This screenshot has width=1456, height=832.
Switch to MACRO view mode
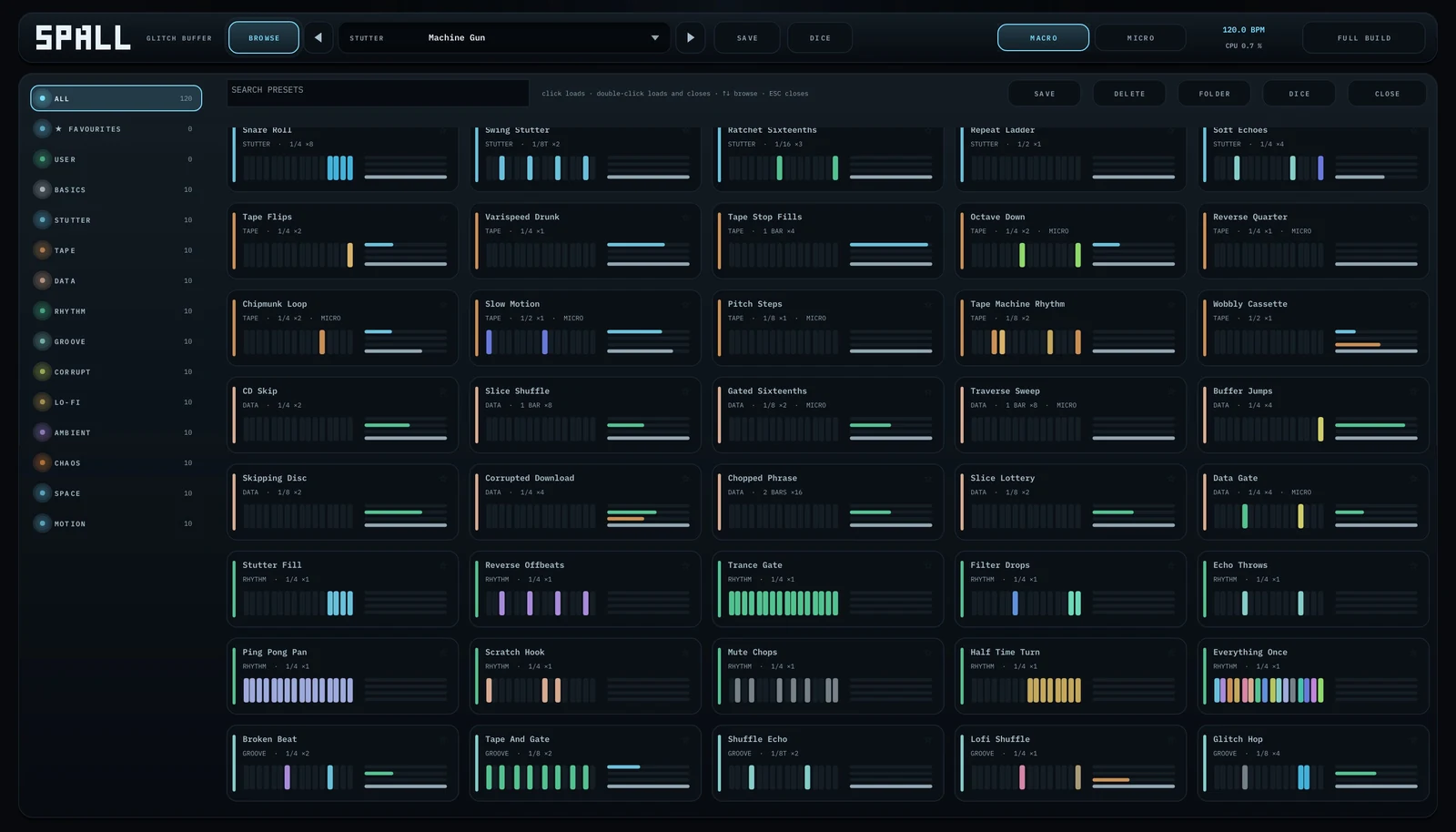tap(1043, 38)
